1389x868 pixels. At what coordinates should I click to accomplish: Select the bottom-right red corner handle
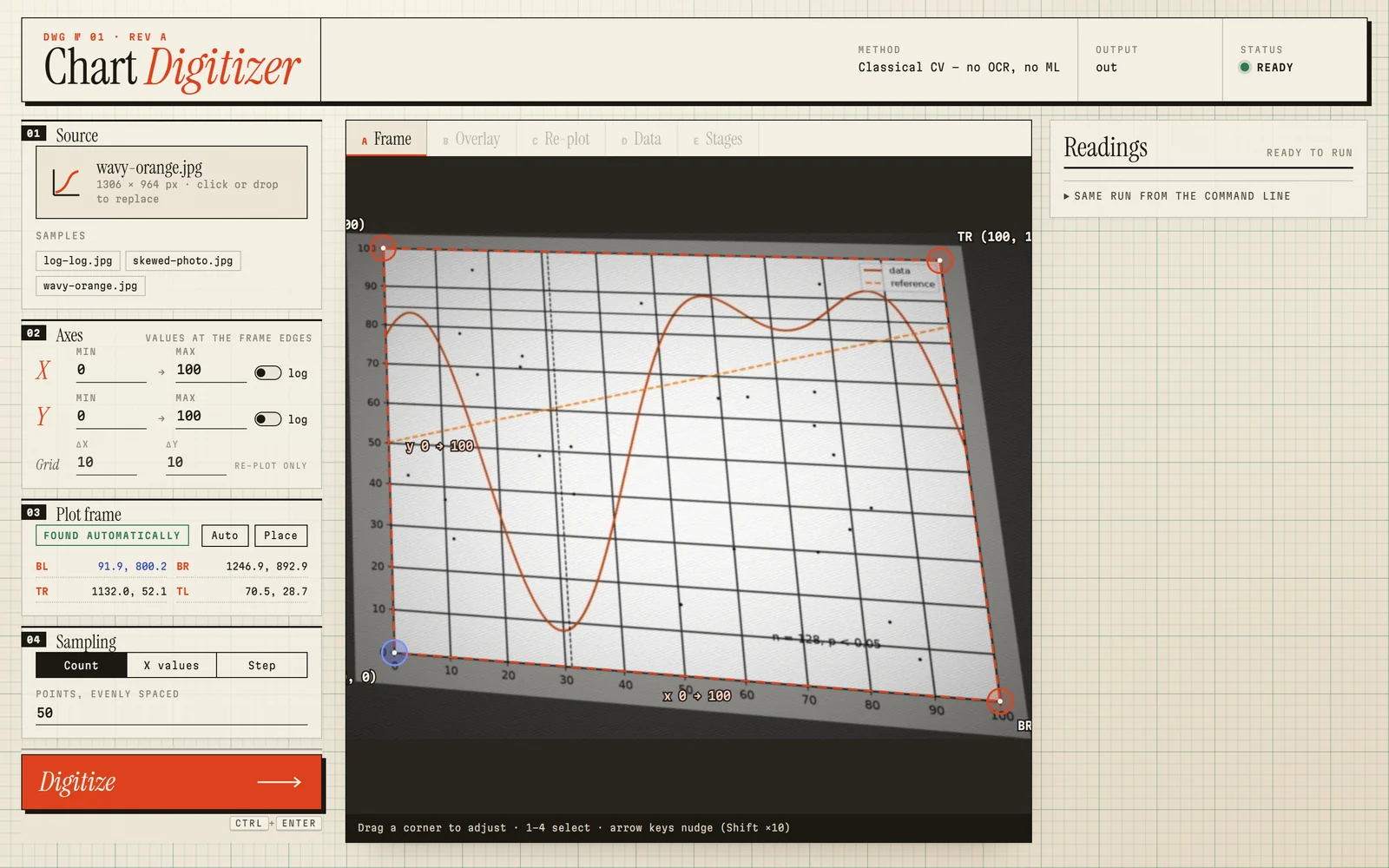click(x=999, y=700)
